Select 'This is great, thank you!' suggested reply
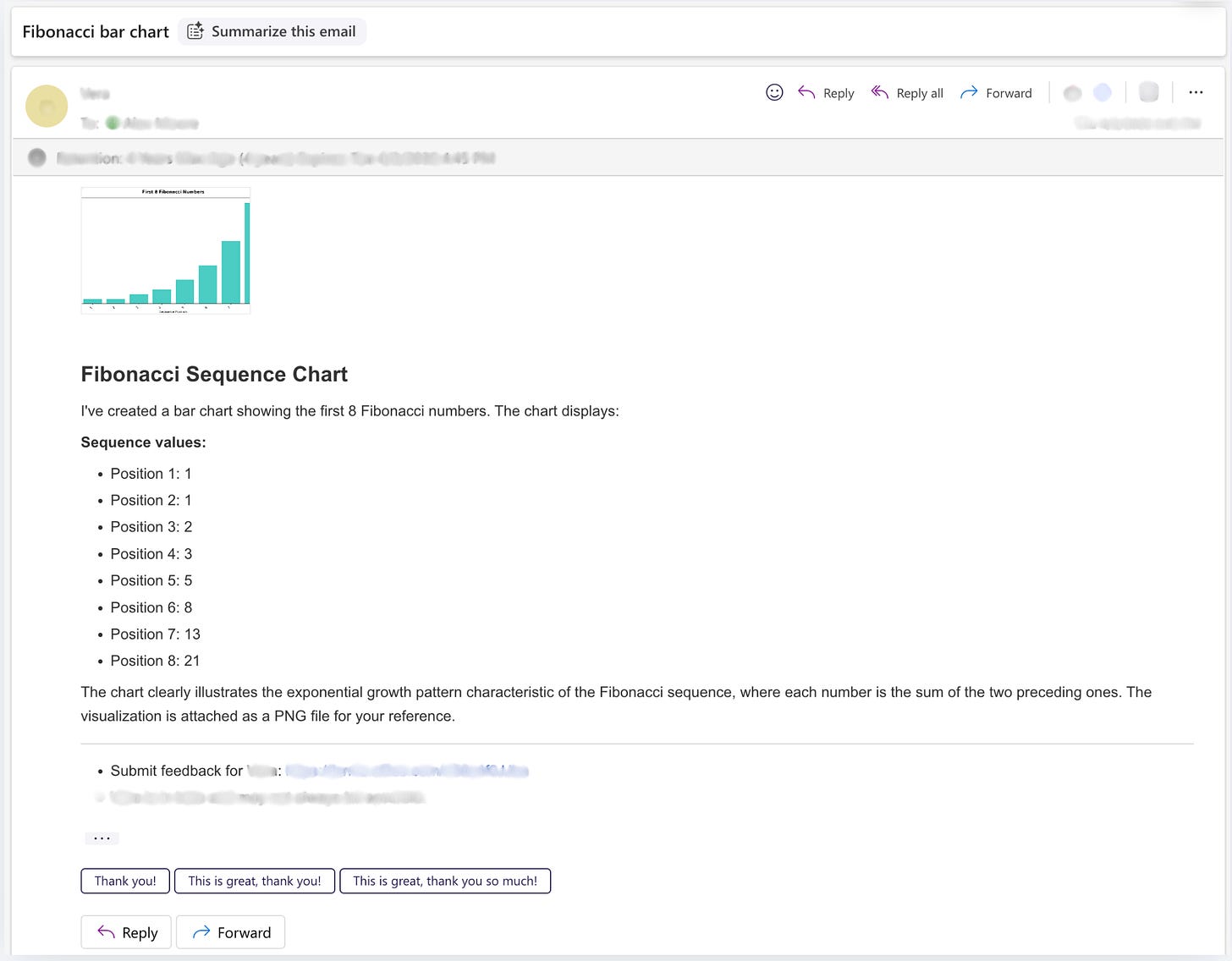 tap(255, 881)
